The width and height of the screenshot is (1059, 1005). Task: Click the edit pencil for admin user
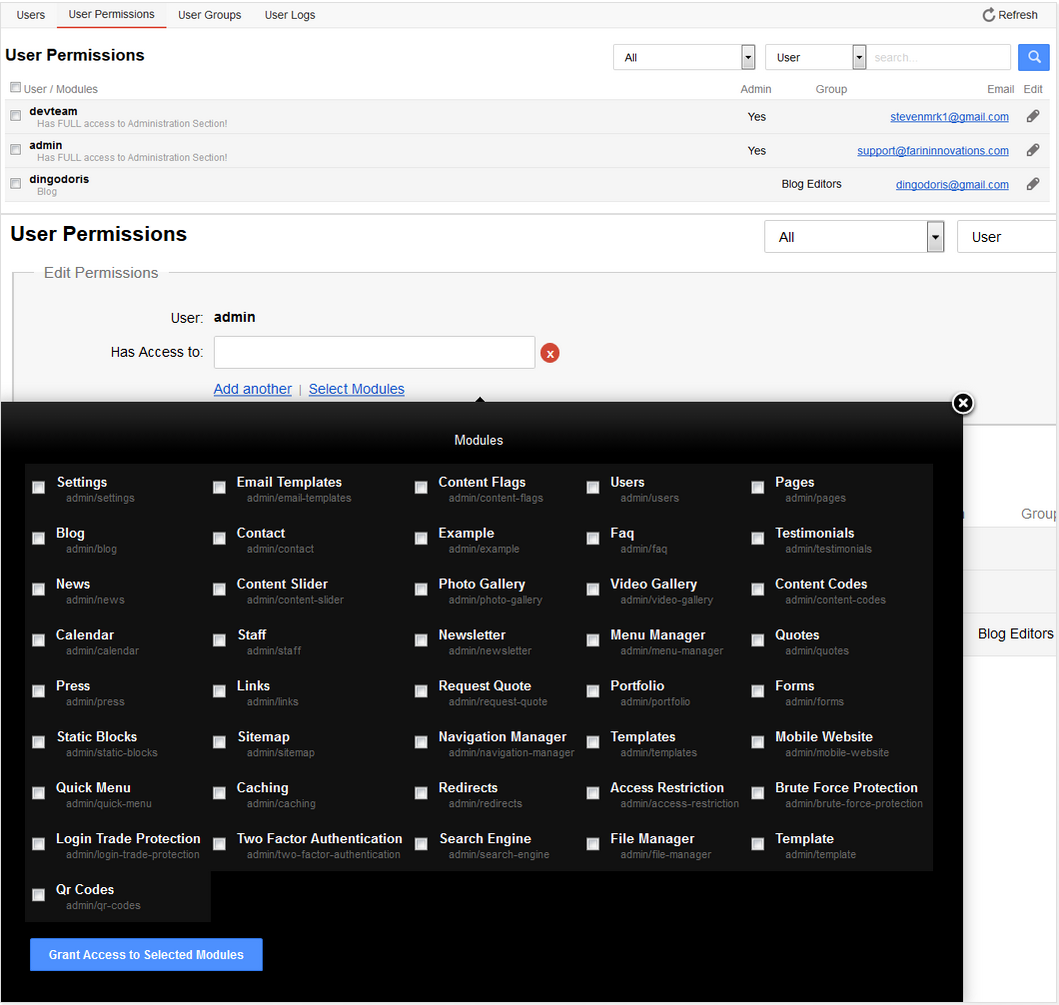coord(1033,150)
